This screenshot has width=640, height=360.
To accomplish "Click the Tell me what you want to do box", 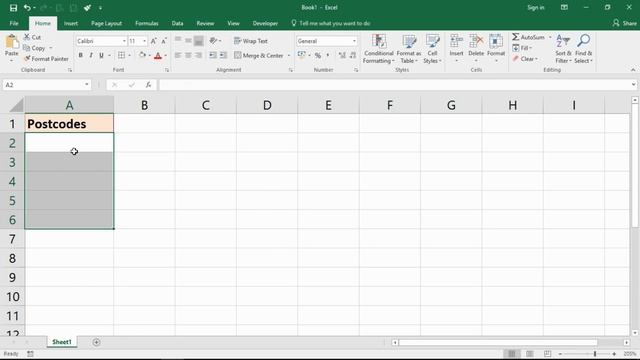I will coord(331,23).
